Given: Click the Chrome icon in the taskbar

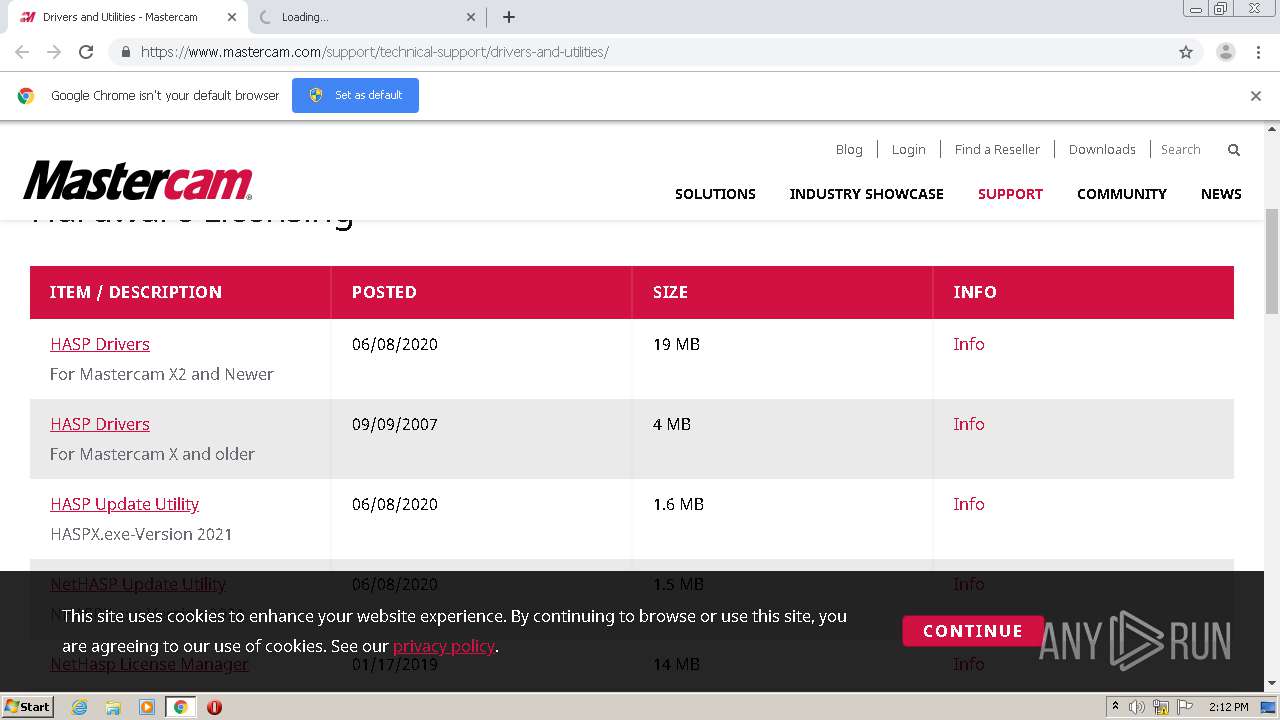Looking at the screenshot, I should click(180, 707).
